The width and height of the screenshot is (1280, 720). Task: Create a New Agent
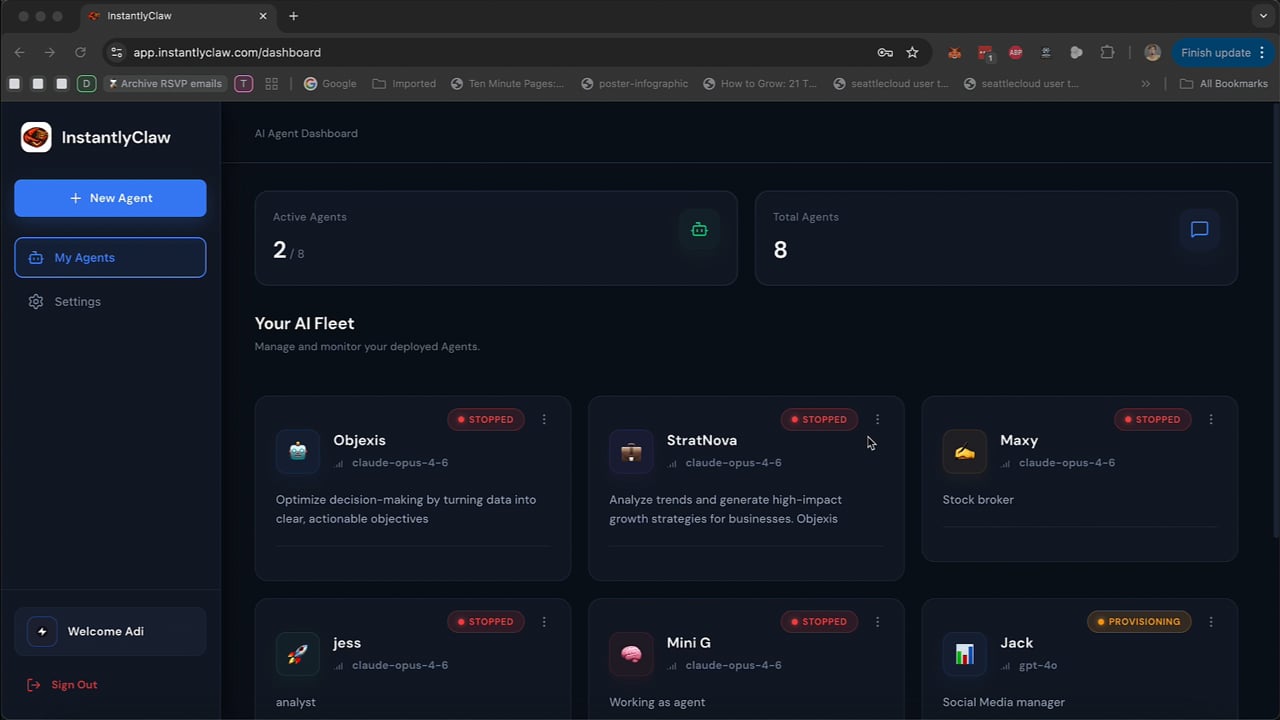110,198
